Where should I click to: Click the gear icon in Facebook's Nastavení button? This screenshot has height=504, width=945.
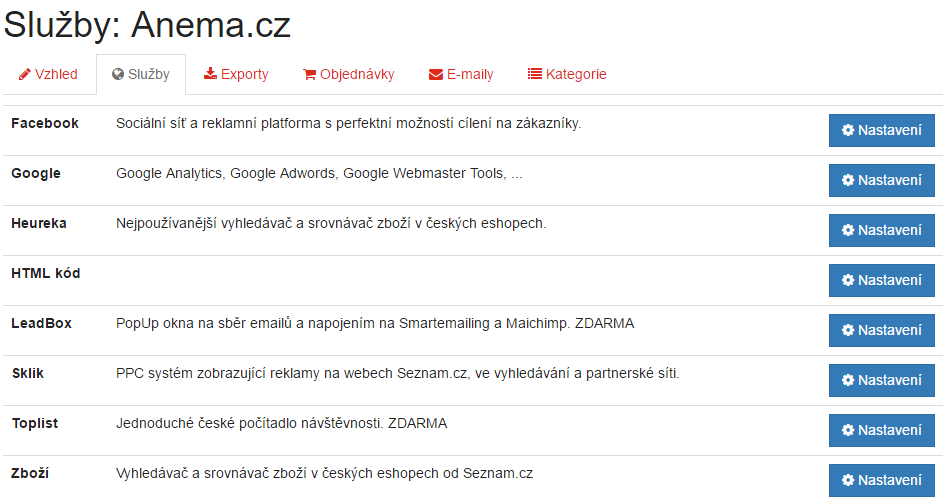coord(848,130)
